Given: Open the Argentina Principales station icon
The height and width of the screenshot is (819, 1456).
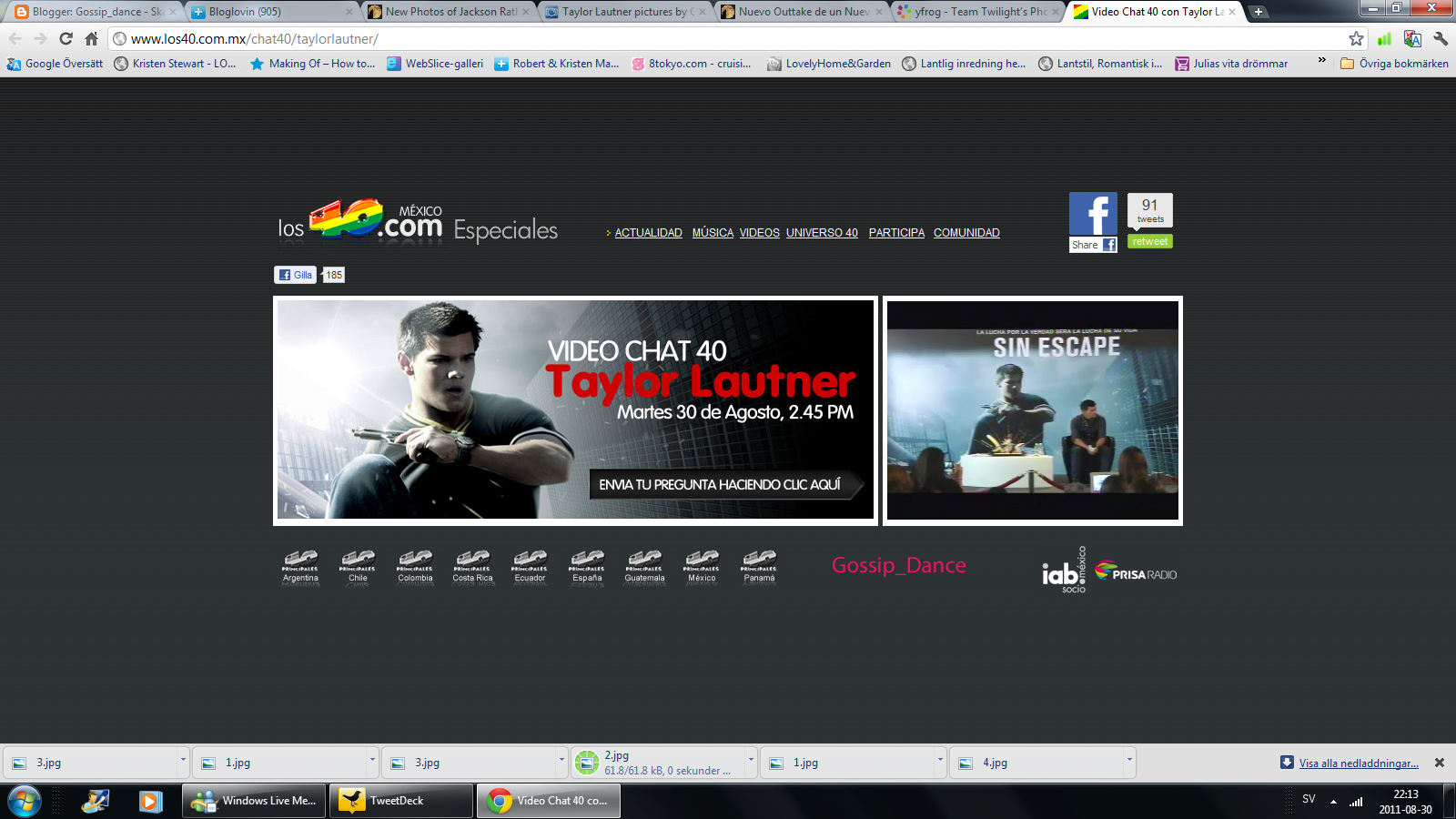Looking at the screenshot, I should (x=300, y=566).
